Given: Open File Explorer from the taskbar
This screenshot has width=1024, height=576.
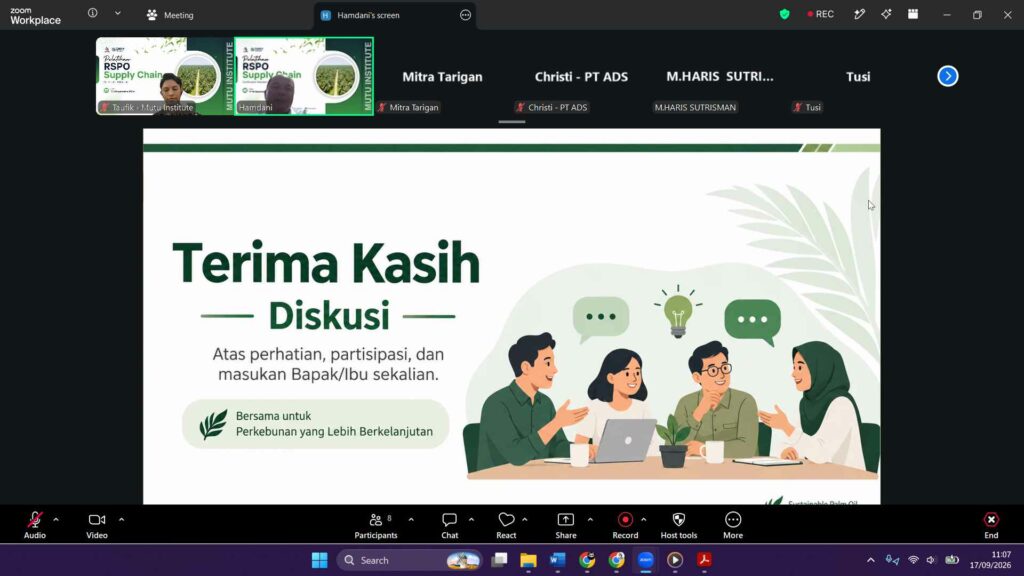Looking at the screenshot, I should click(528, 560).
